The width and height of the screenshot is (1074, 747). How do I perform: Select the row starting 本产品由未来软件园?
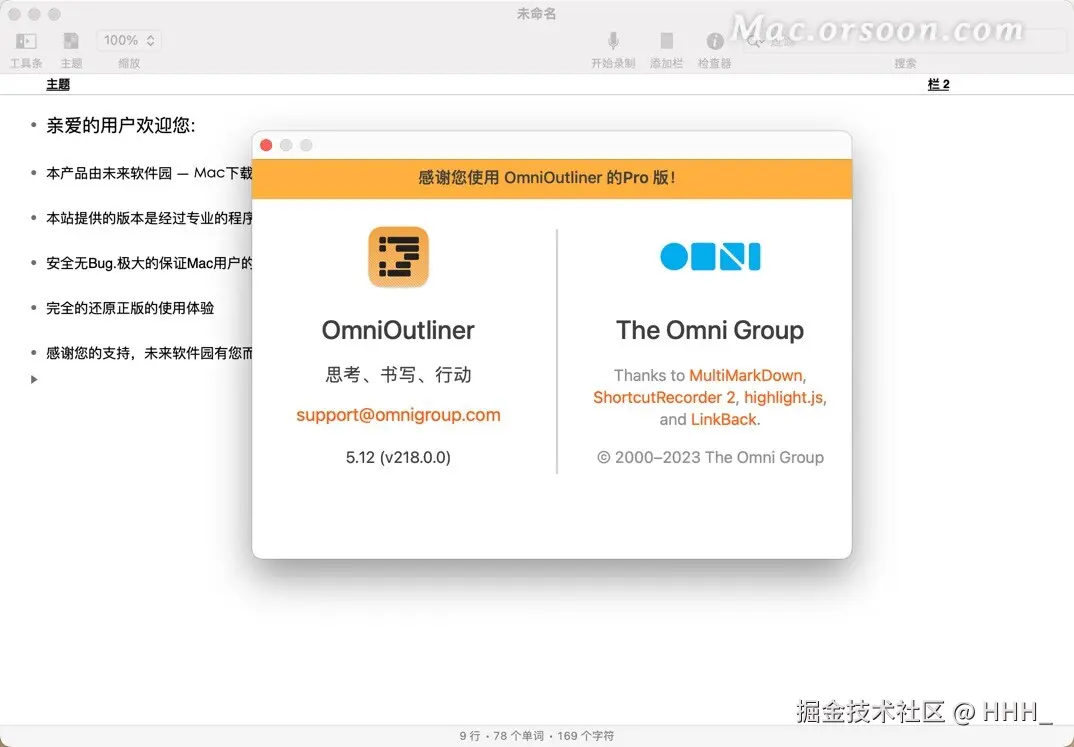click(x=149, y=173)
